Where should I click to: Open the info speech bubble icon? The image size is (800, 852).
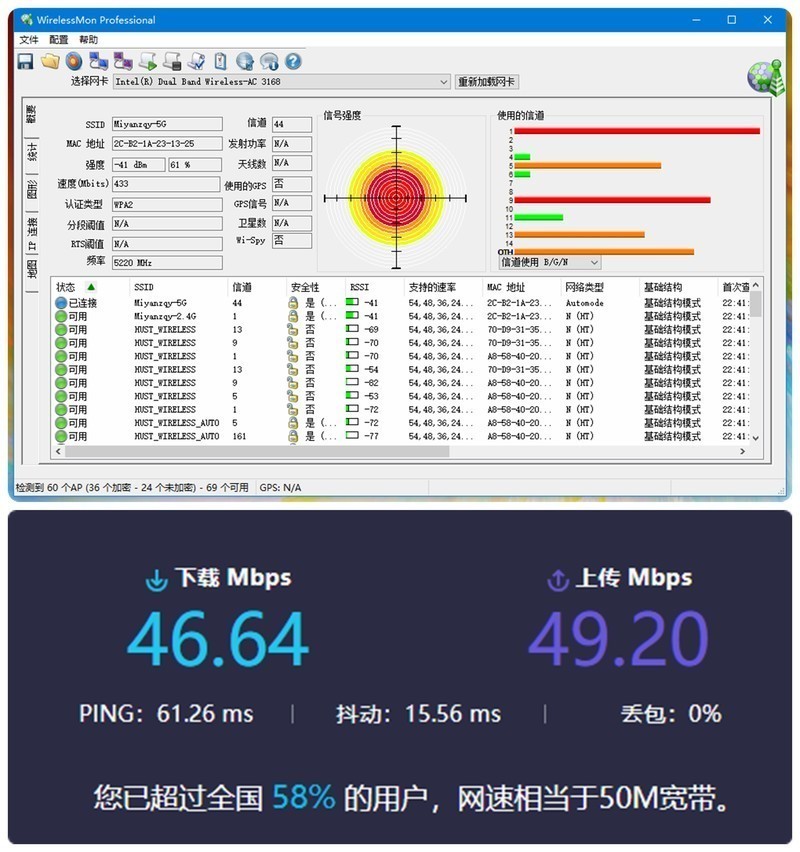coord(269,60)
